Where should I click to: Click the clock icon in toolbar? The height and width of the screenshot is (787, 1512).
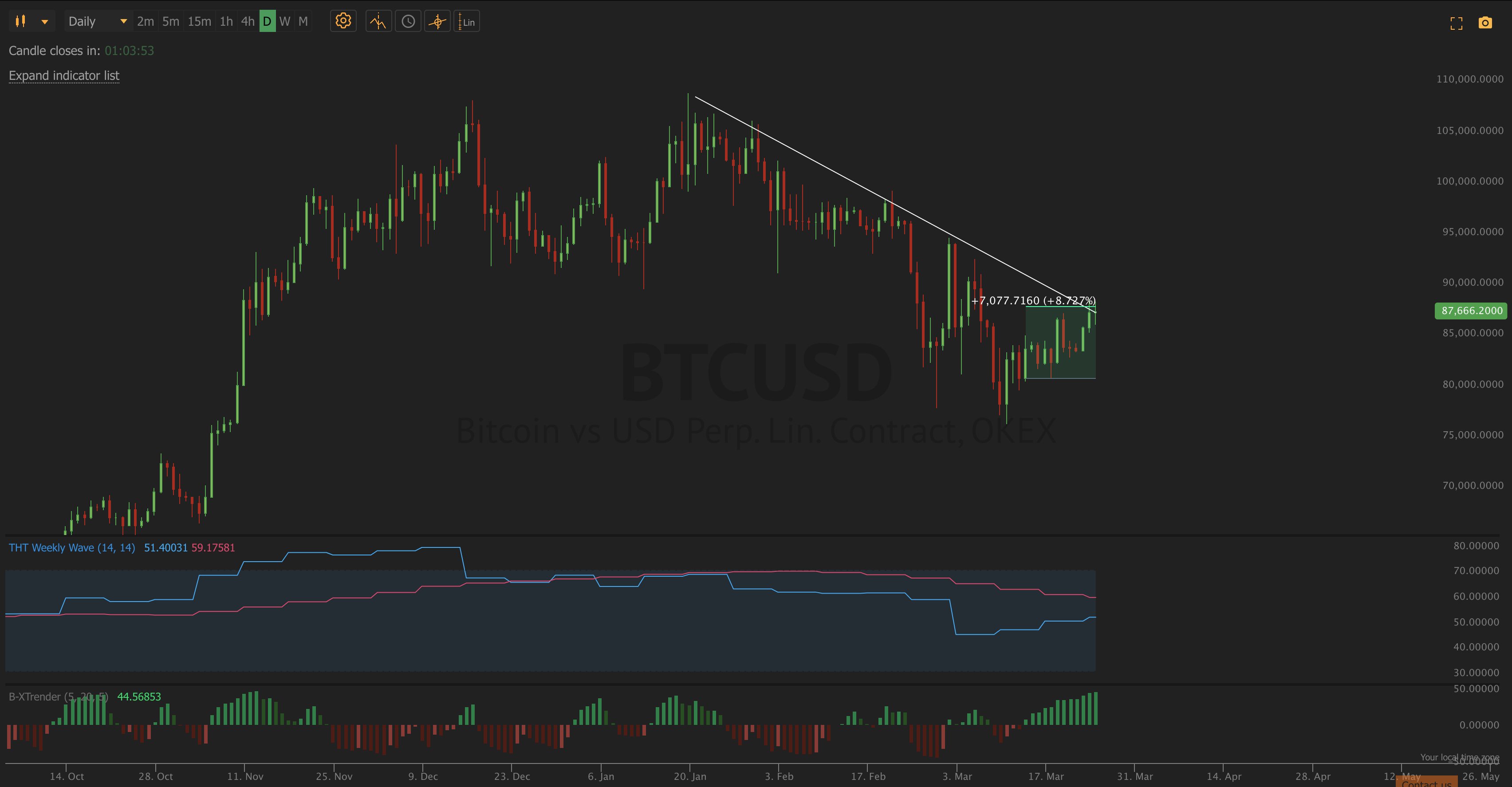click(408, 22)
